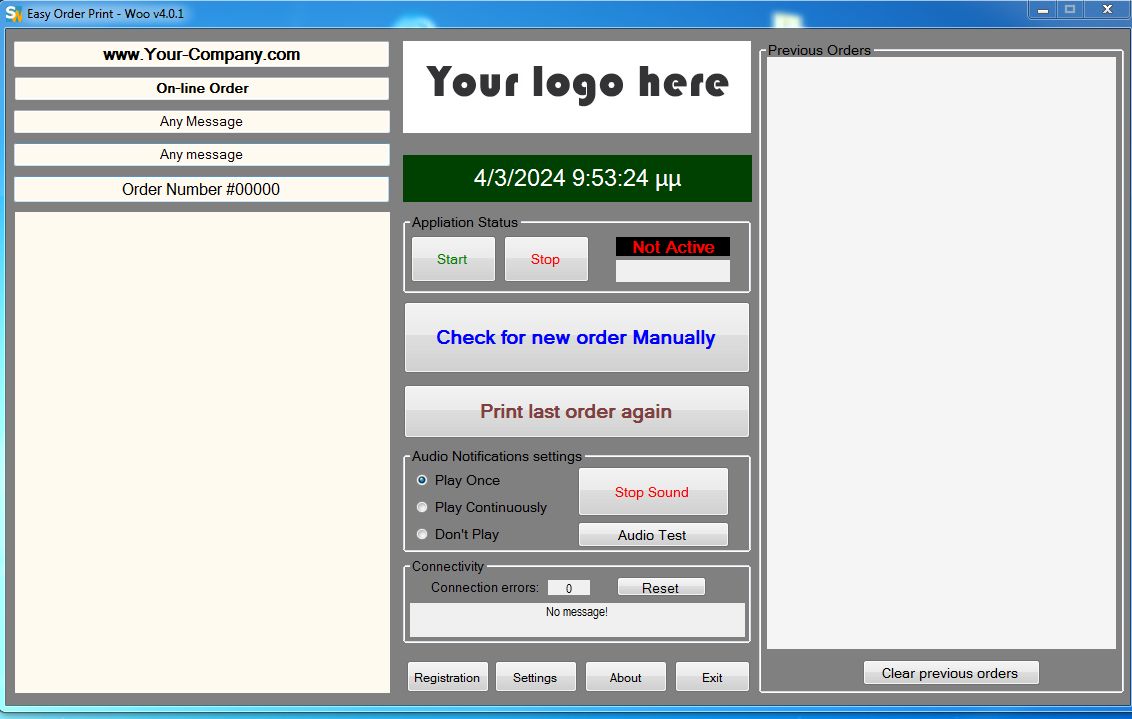
Task: Click the Not Active status indicator
Action: pyautogui.click(x=672, y=246)
